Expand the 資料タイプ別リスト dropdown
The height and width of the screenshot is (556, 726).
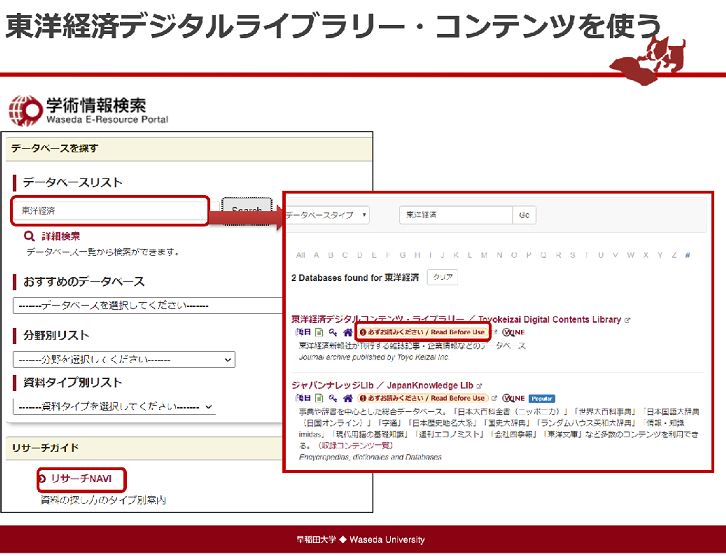(114, 406)
